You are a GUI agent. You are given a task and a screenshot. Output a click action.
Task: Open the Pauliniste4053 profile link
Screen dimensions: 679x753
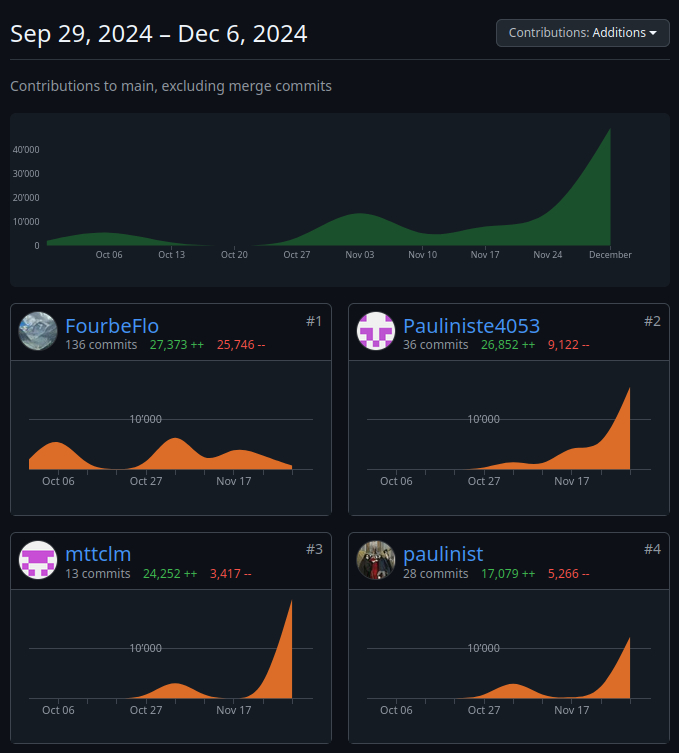point(471,325)
